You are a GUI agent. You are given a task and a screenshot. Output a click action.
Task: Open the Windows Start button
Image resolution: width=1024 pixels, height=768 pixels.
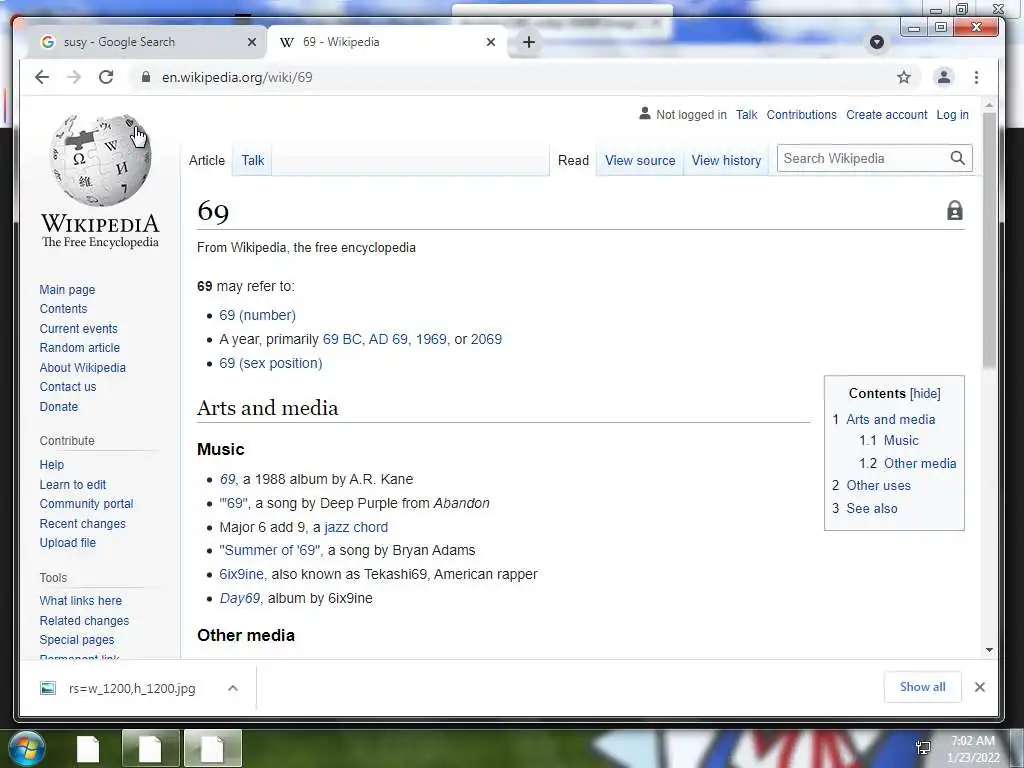coord(26,748)
